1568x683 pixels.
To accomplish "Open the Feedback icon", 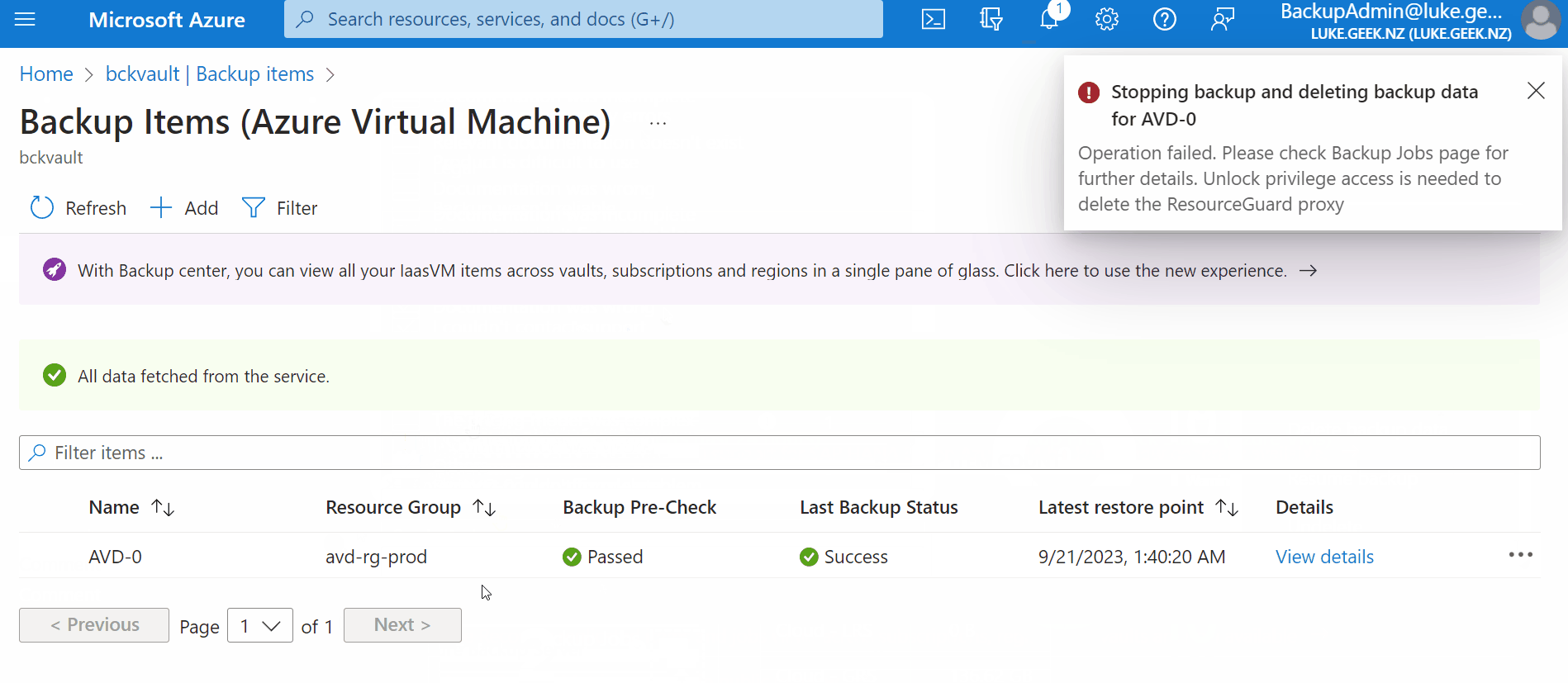I will (1223, 19).
